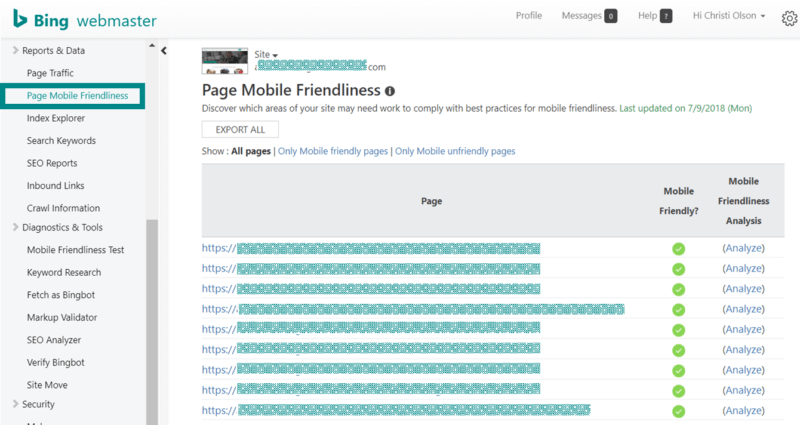Image resolution: width=800 pixels, height=425 pixels.
Task: Open Markup Validator
Action: (x=62, y=317)
